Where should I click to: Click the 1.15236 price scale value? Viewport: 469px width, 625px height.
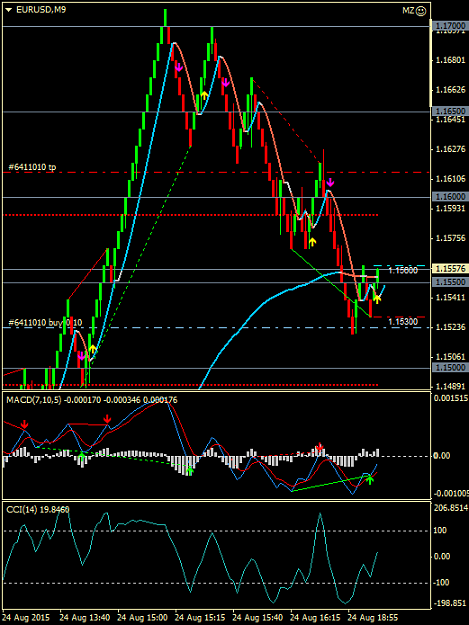coord(451,327)
